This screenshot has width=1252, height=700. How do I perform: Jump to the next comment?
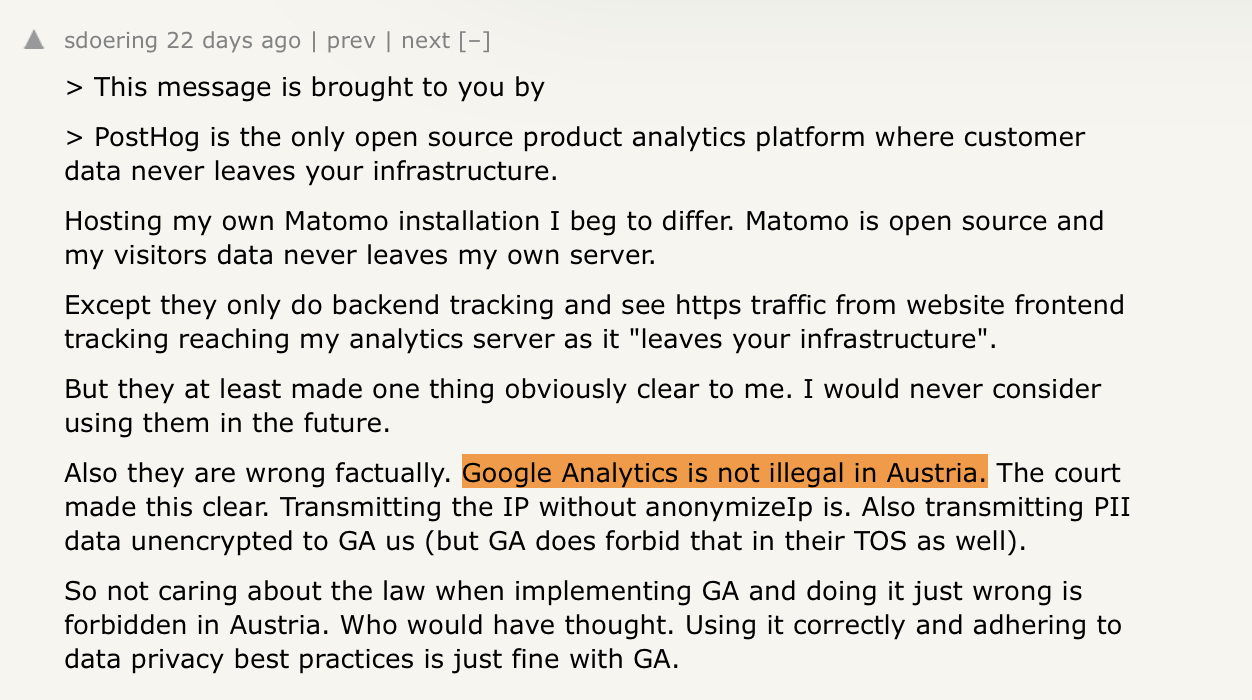click(425, 41)
